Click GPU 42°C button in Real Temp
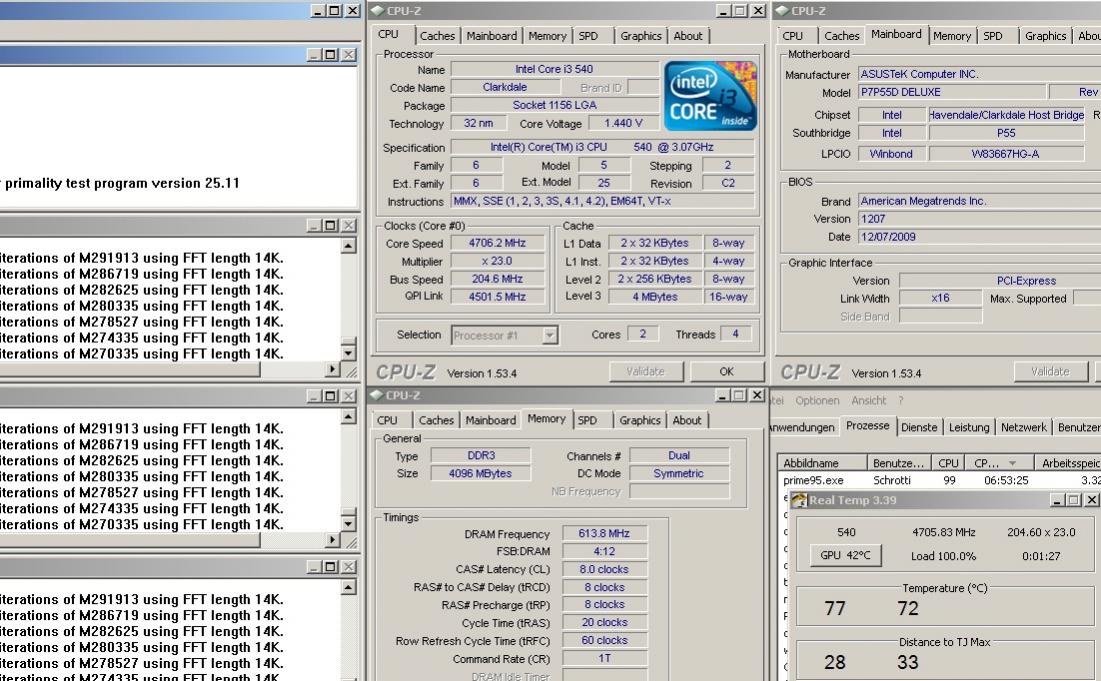Screen dimensions: 1101x681 (x=845, y=555)
